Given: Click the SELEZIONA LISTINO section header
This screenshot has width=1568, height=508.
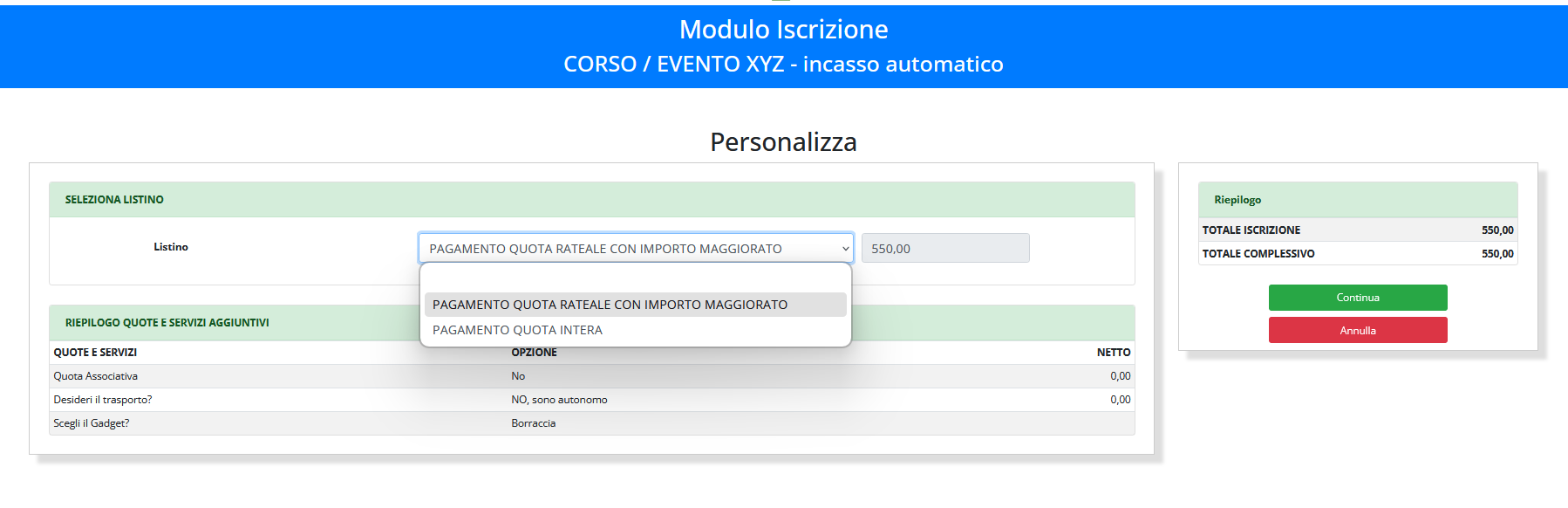Looking at the screenshot, I should pyautogui.click(x=114, y=200).
